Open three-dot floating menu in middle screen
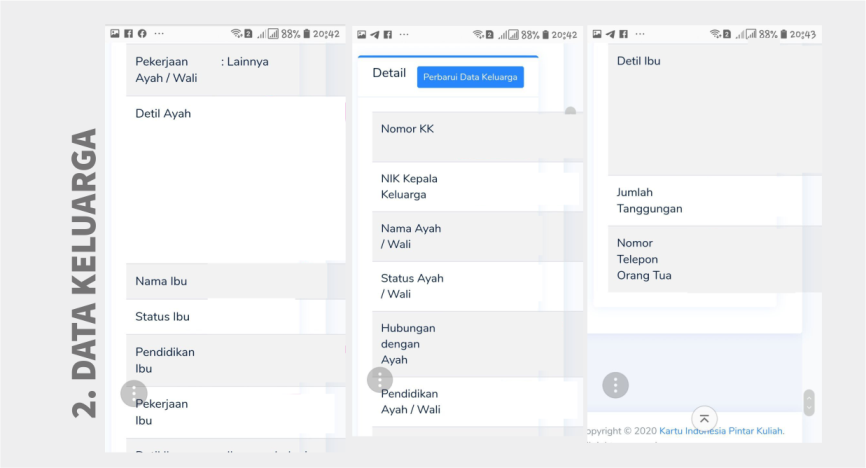 click(x=379, y=380)
